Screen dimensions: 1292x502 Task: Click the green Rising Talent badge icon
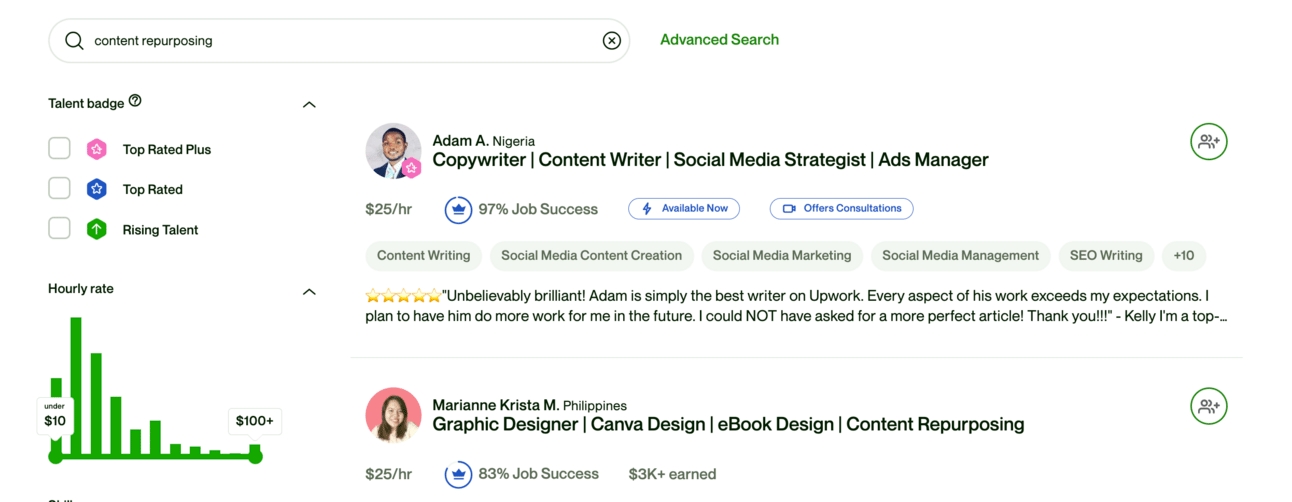pos(96,229)
